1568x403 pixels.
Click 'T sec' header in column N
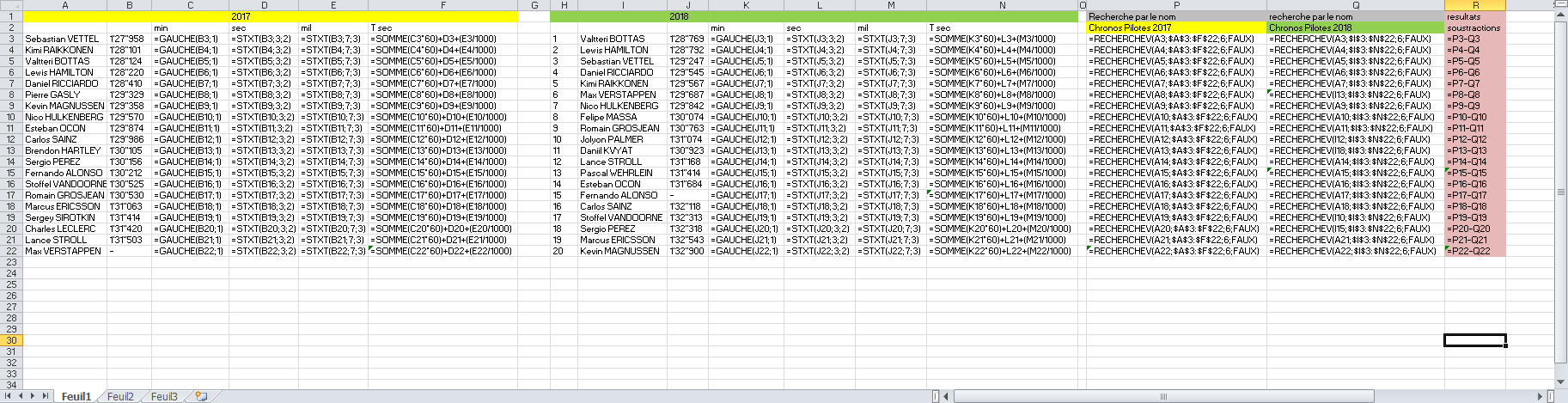1003,27
